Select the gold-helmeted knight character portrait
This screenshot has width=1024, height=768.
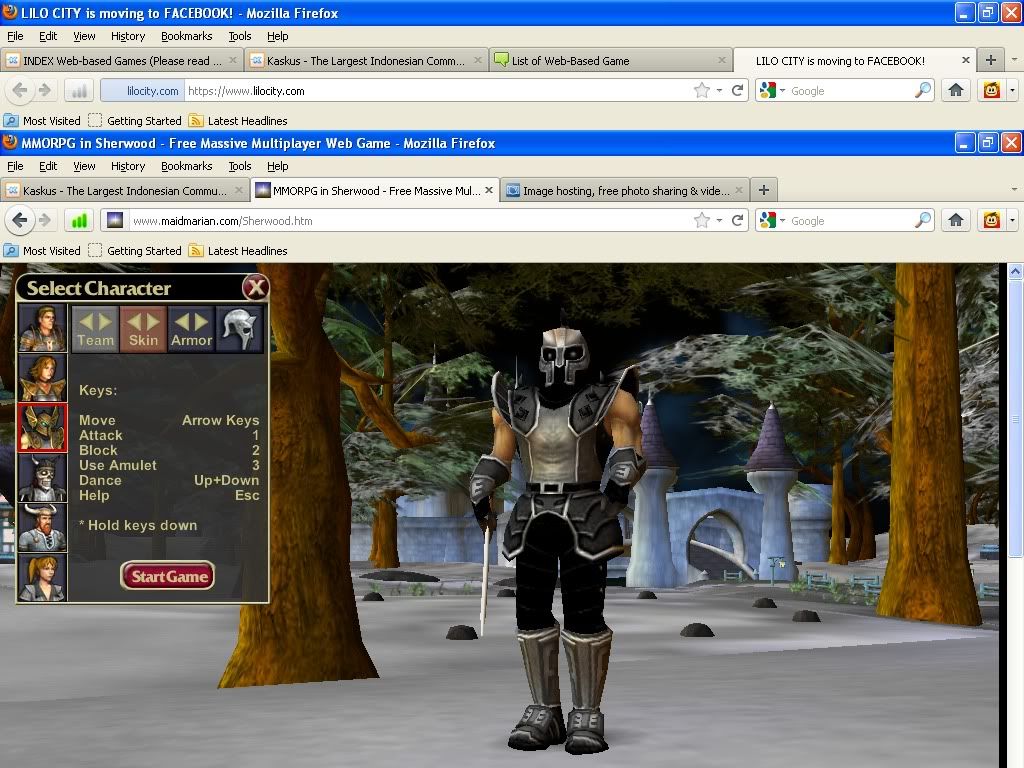pyautogui.click(x=42, y=428)
